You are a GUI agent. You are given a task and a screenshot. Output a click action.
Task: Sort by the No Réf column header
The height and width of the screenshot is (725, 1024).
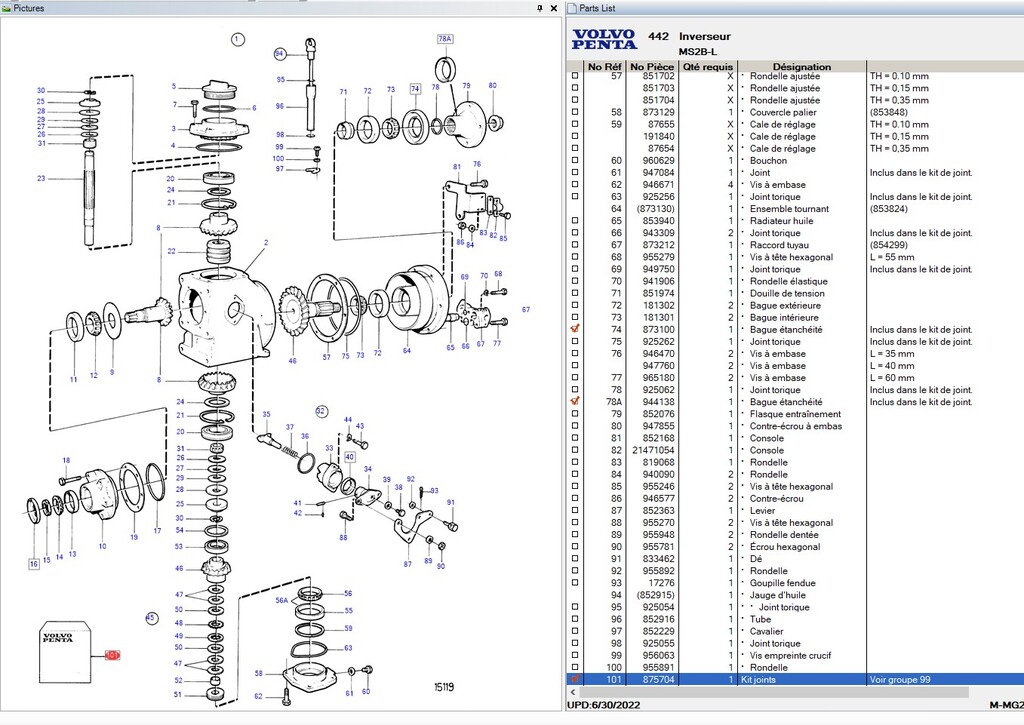point(604,66)
